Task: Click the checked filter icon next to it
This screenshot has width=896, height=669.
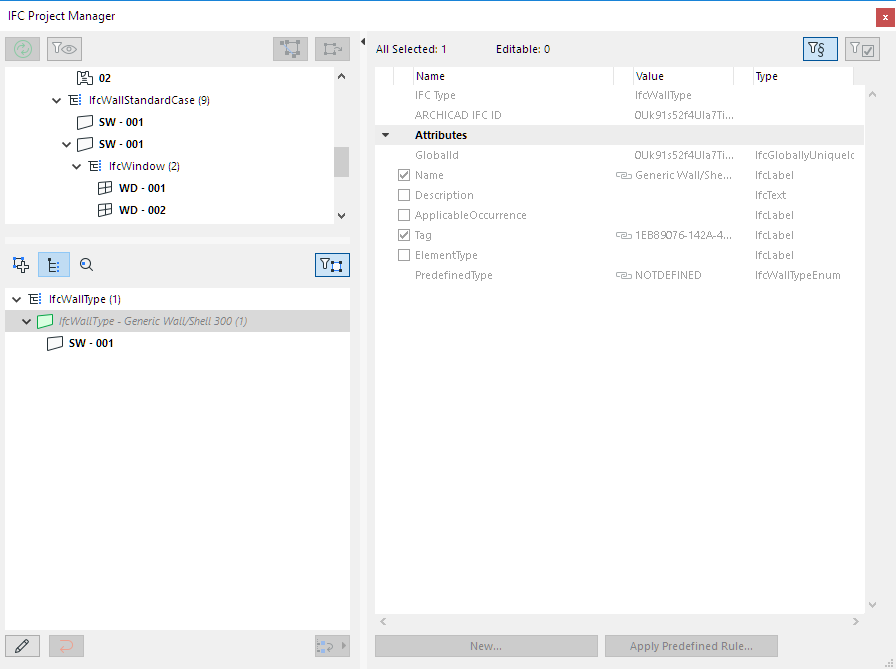Action: (x=861, y=48)
